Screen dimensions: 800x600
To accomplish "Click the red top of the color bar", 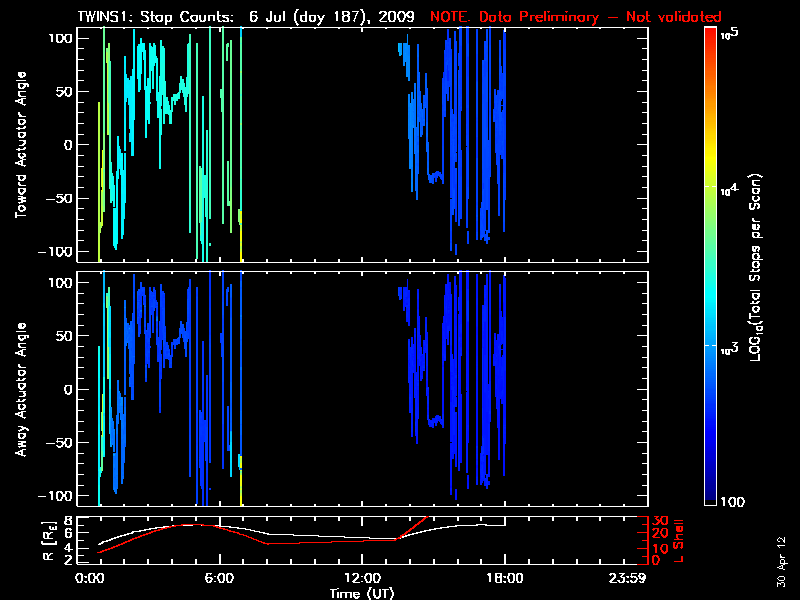I will [711, 35].
